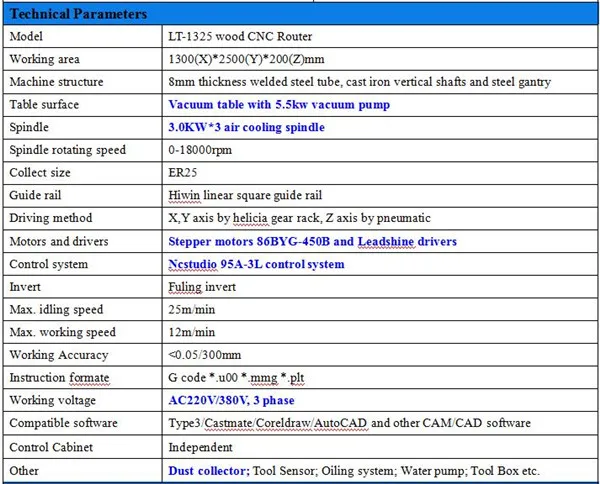Click 'Ncstudio 95A-3L control system' value
The height and width of the screenshot is (484, 600).
pyautogui.click(x=256, y=264)
